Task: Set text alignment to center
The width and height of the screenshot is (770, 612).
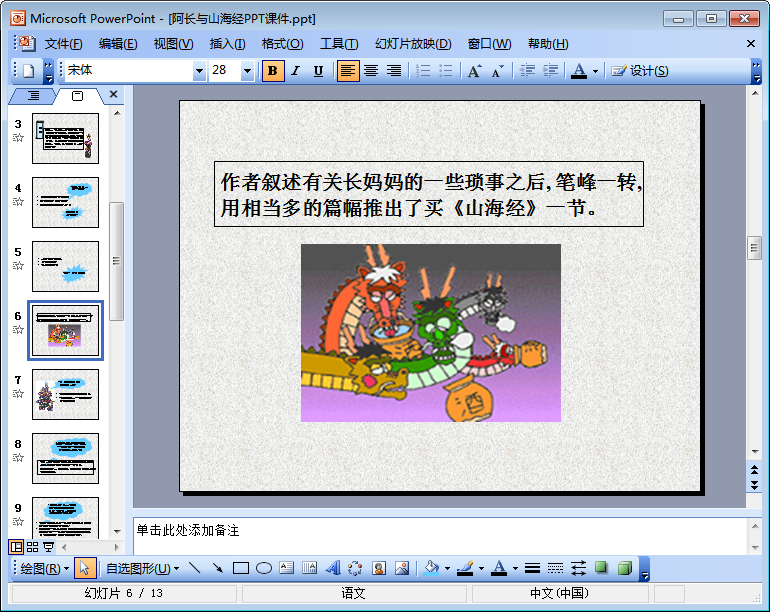Action: tap(371, 71)
